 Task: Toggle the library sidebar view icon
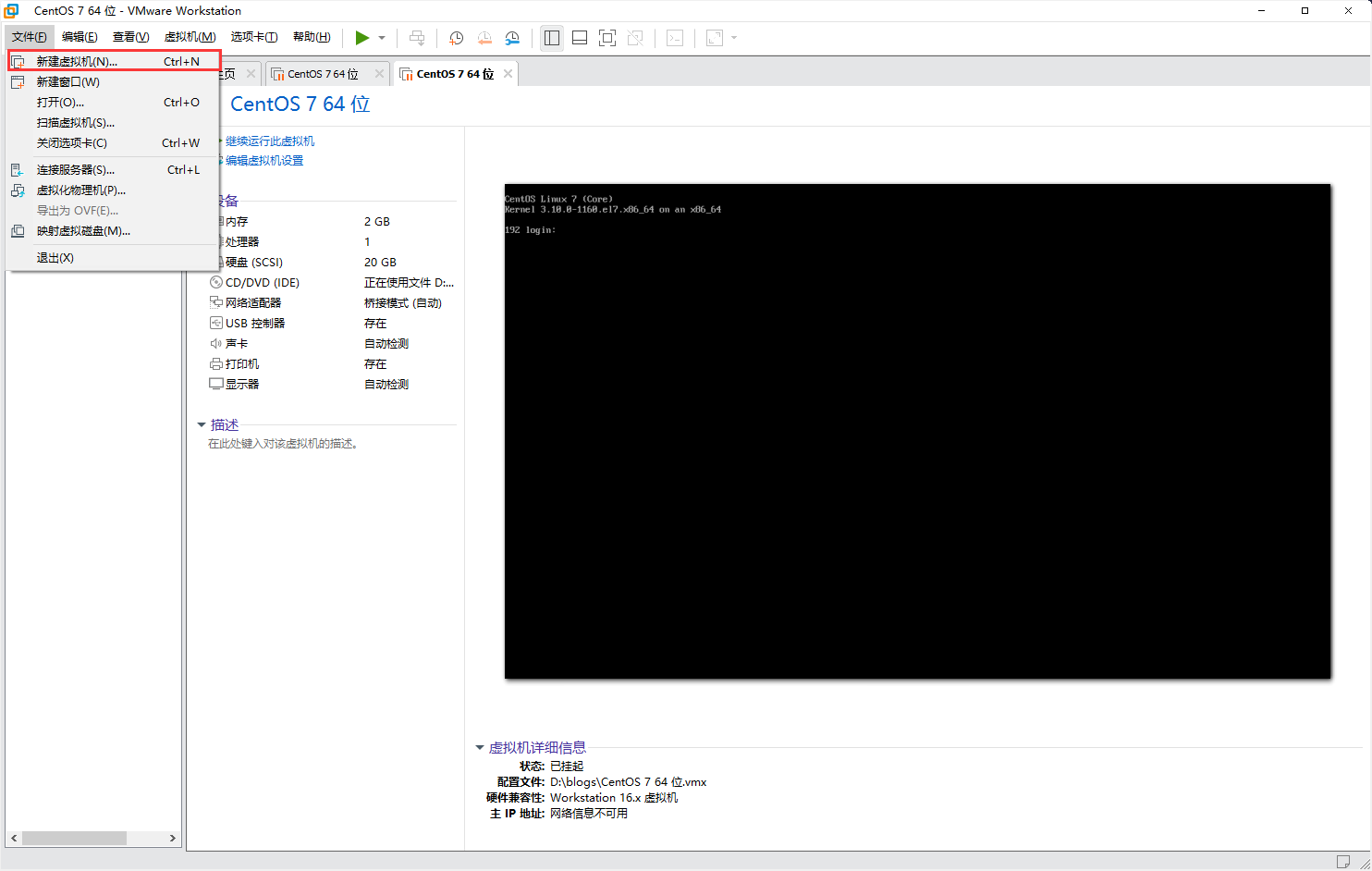[x=552, y=38]
